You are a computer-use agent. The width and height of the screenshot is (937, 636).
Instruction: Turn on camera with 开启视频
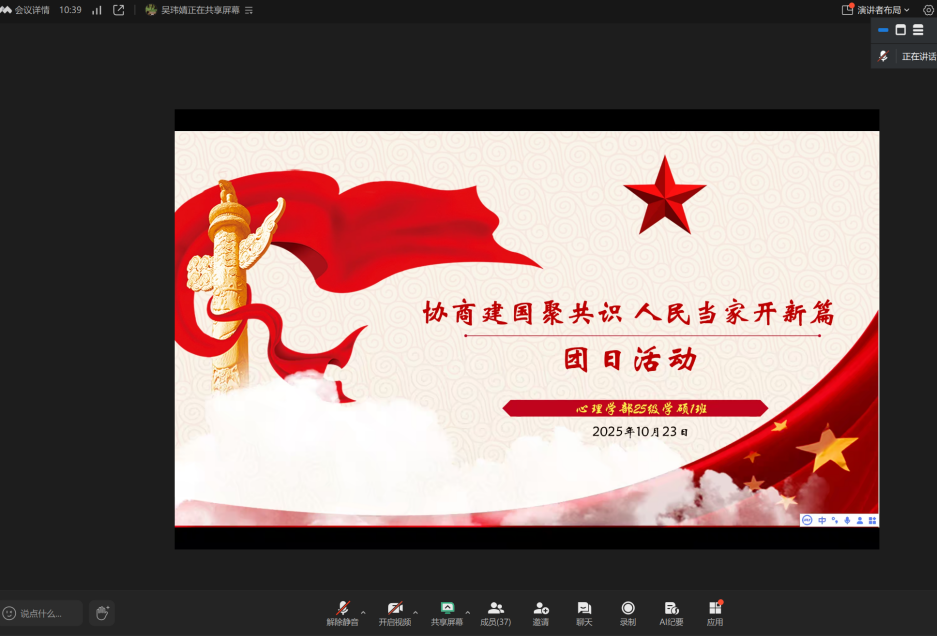click(x=394, y=611)
